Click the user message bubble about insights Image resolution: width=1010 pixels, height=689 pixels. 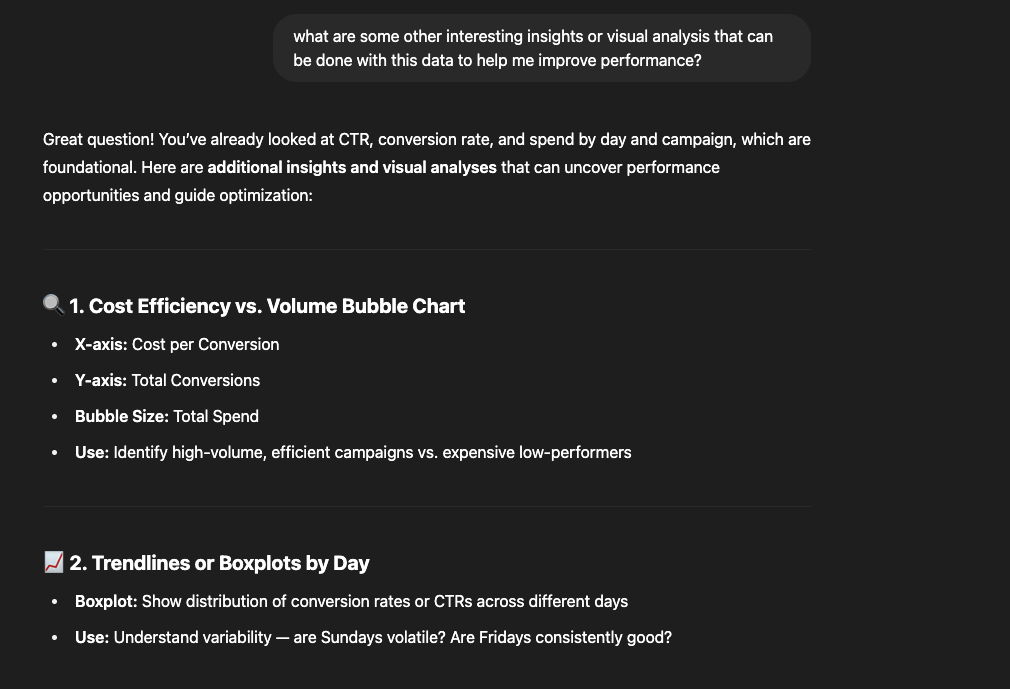point(542,48)
